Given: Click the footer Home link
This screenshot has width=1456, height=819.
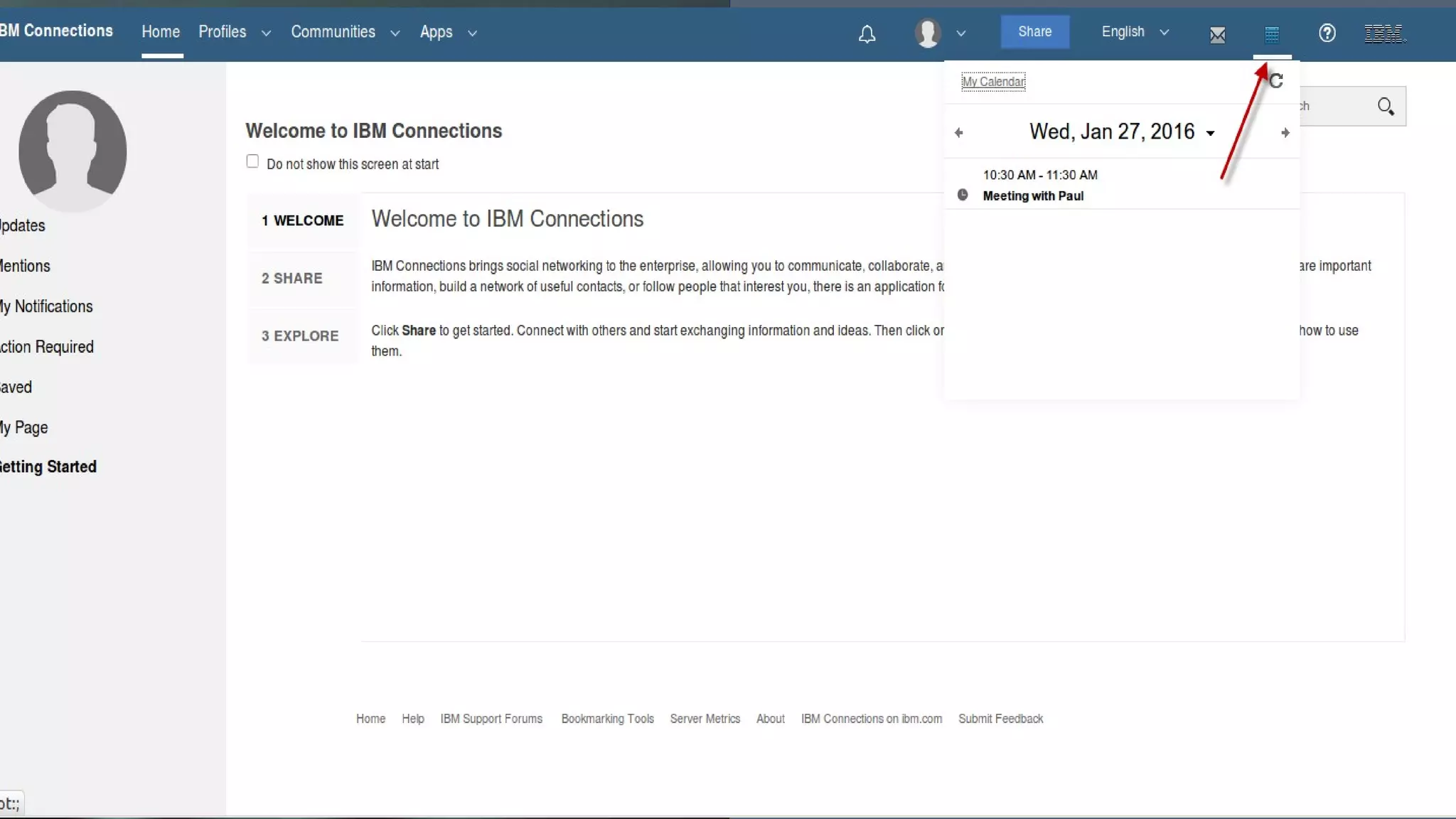Looking at the screenshot, I should coord(370,719).
